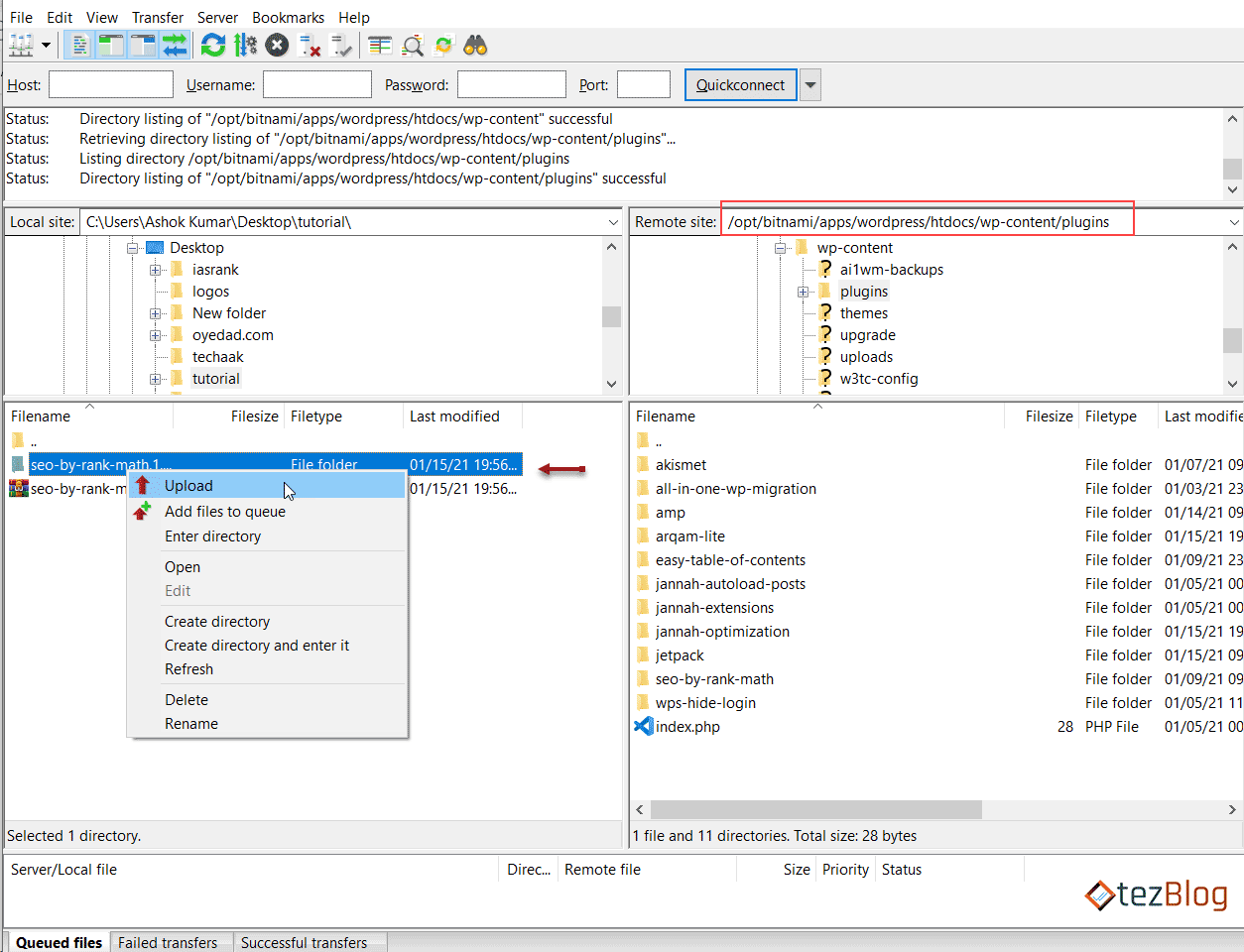Open the Server menu

pos(217,17)
